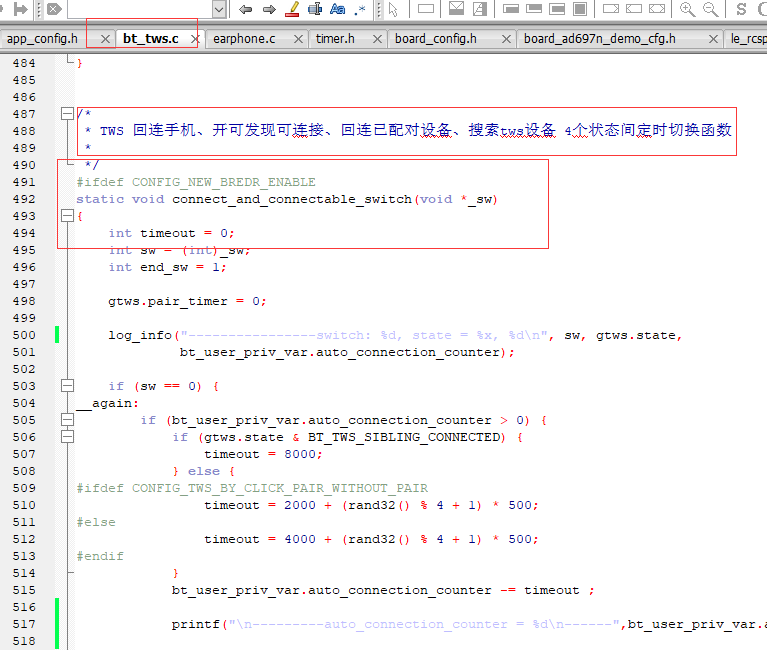
Task: Go back with the left arrow icon
Action: tap(246, 9)
